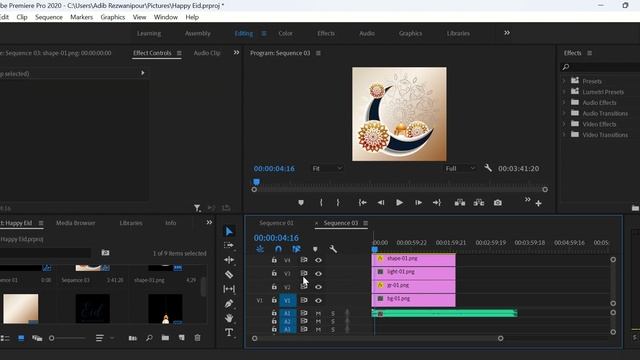640x360 pixels.
Task: Click the Extract button
Action: coord(479,202)
